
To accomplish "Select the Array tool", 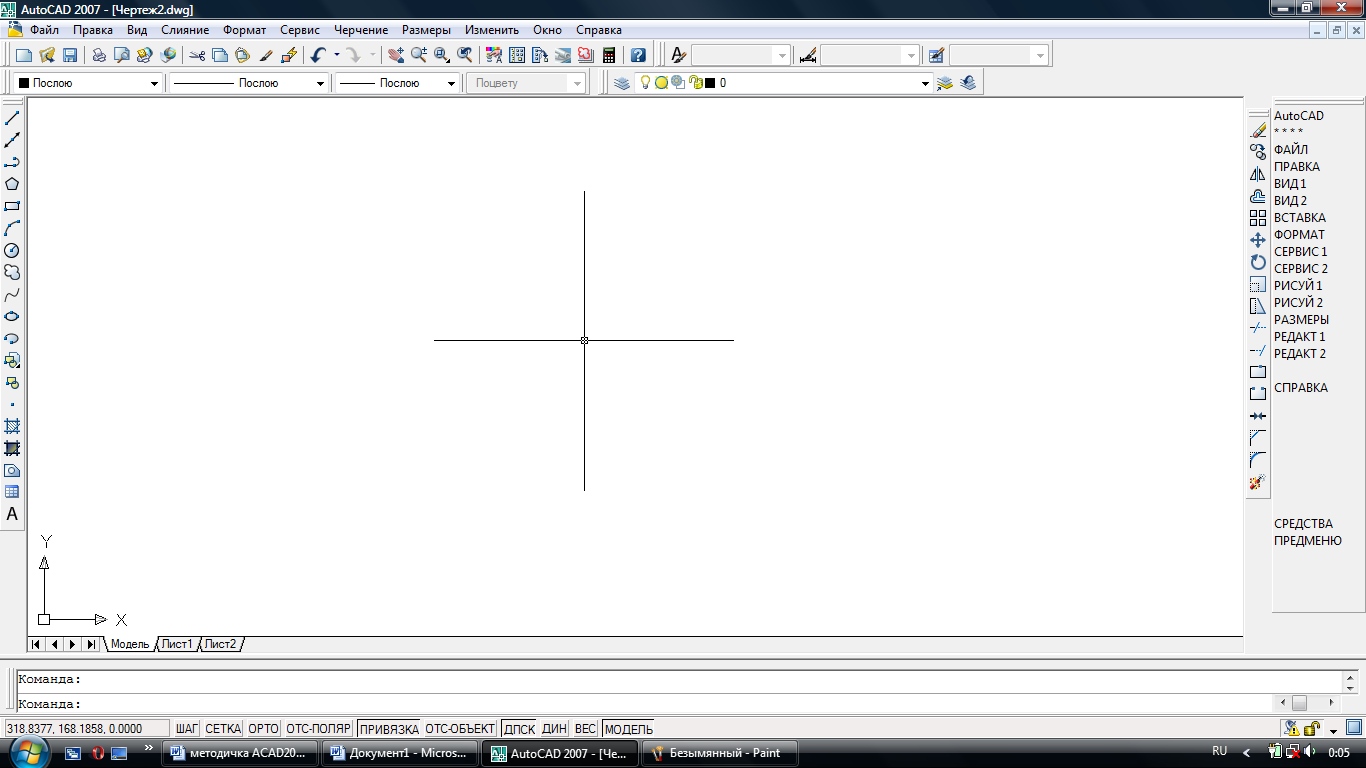I will tap(1258, 218).
